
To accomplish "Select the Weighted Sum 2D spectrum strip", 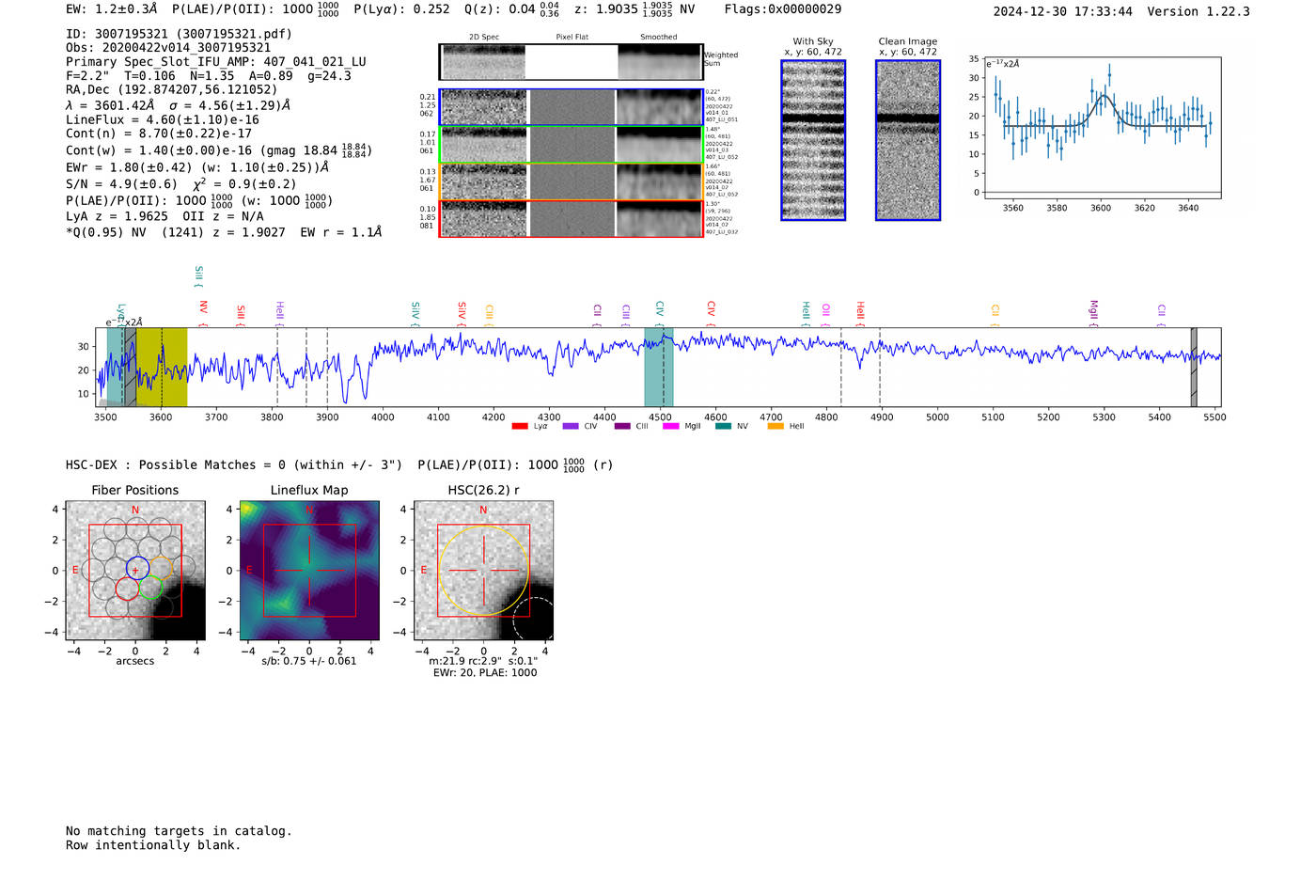I will coord(571,62).
